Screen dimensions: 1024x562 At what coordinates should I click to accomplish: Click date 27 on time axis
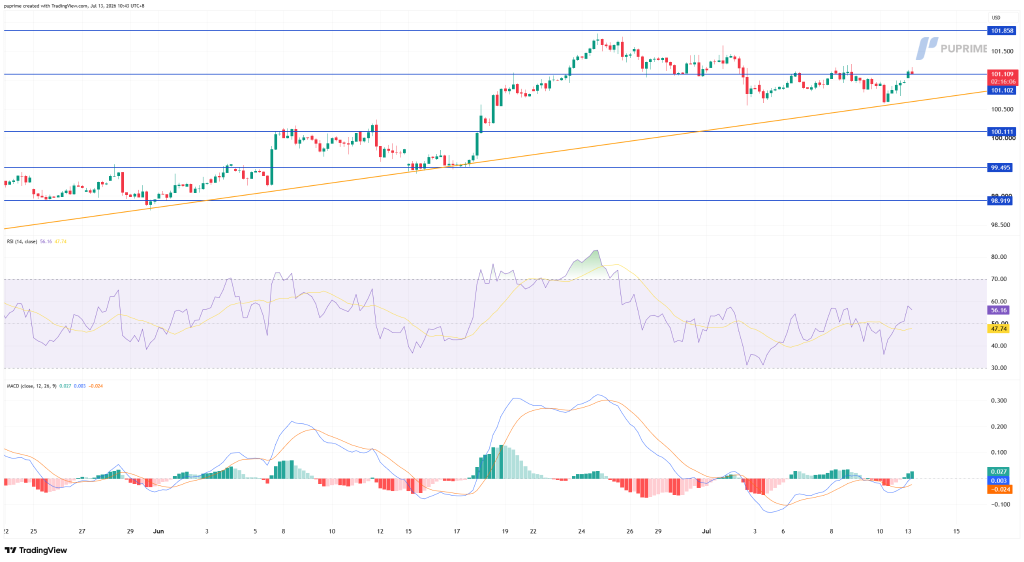coord(82,532)
